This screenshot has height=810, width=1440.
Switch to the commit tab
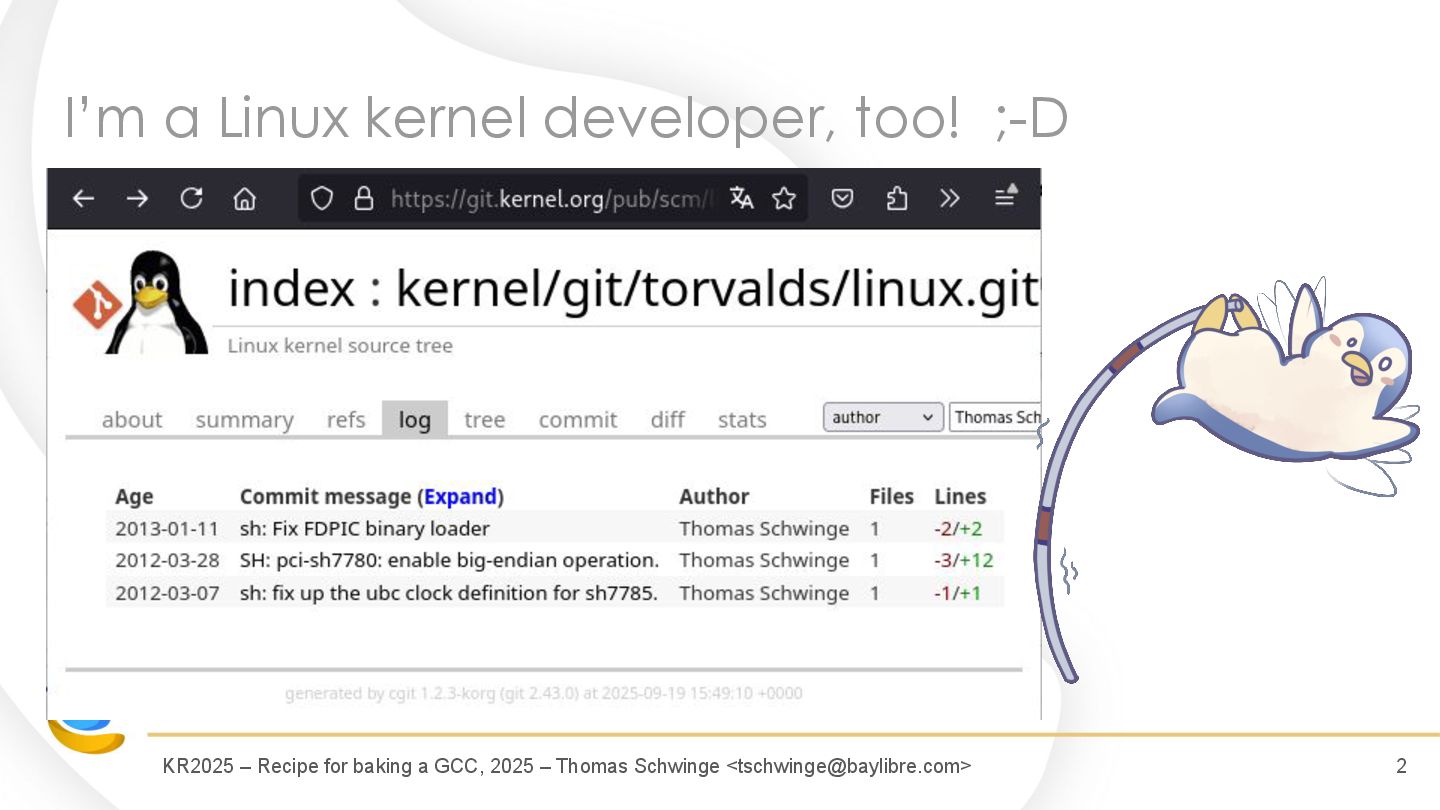coord(578,420)
